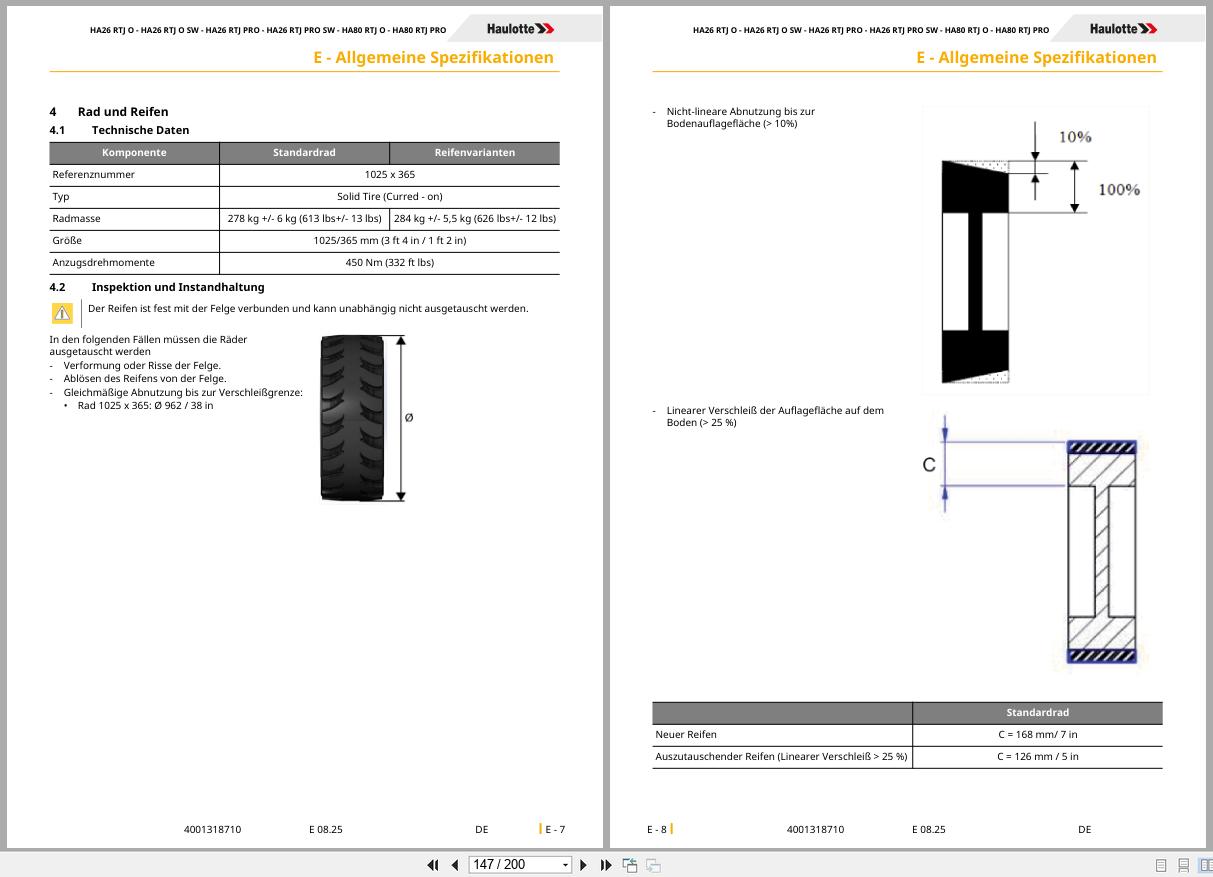The width and height of the screenshot is (1213, 877).
Task: Switch to continuous page view
Action: click(x=1183, y=865)
